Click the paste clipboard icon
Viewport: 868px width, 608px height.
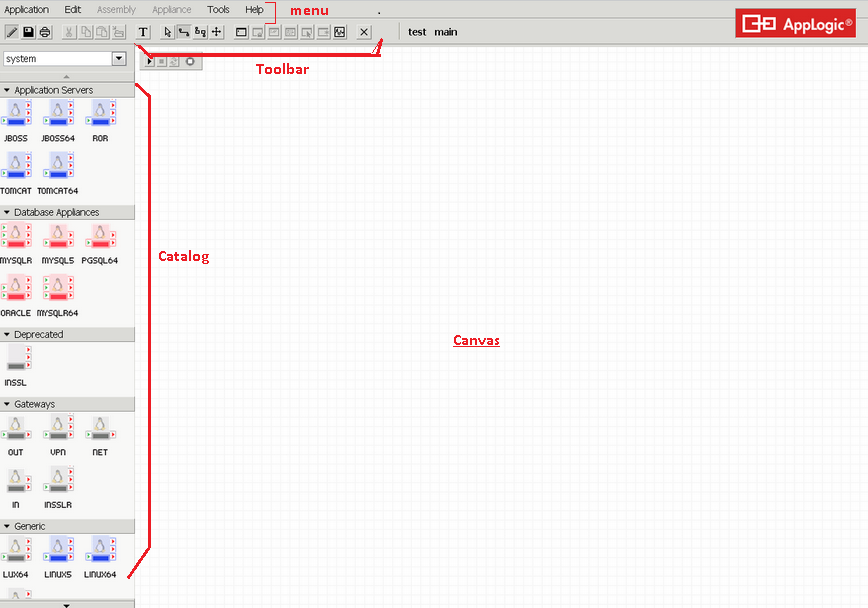click(102, 32)
